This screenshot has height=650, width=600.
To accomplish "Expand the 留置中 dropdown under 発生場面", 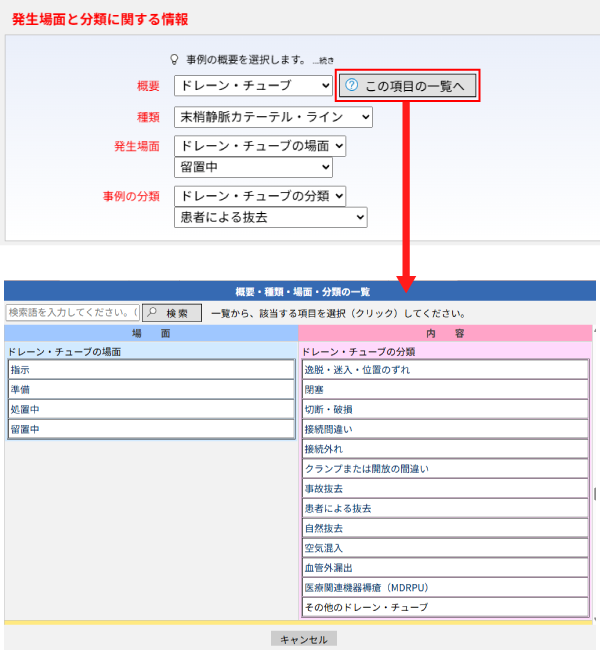I will (259, 167).
